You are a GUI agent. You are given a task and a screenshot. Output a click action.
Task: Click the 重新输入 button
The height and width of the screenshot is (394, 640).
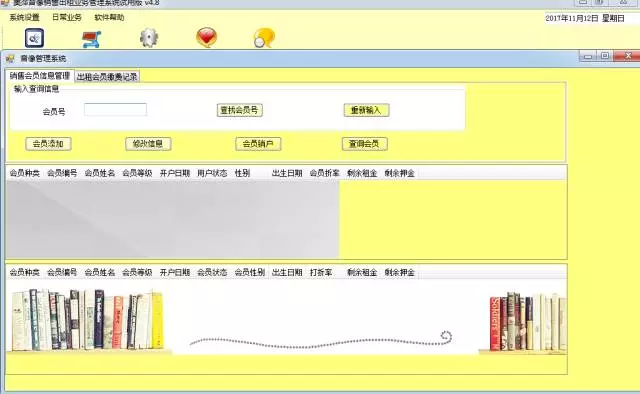point(366,110)
